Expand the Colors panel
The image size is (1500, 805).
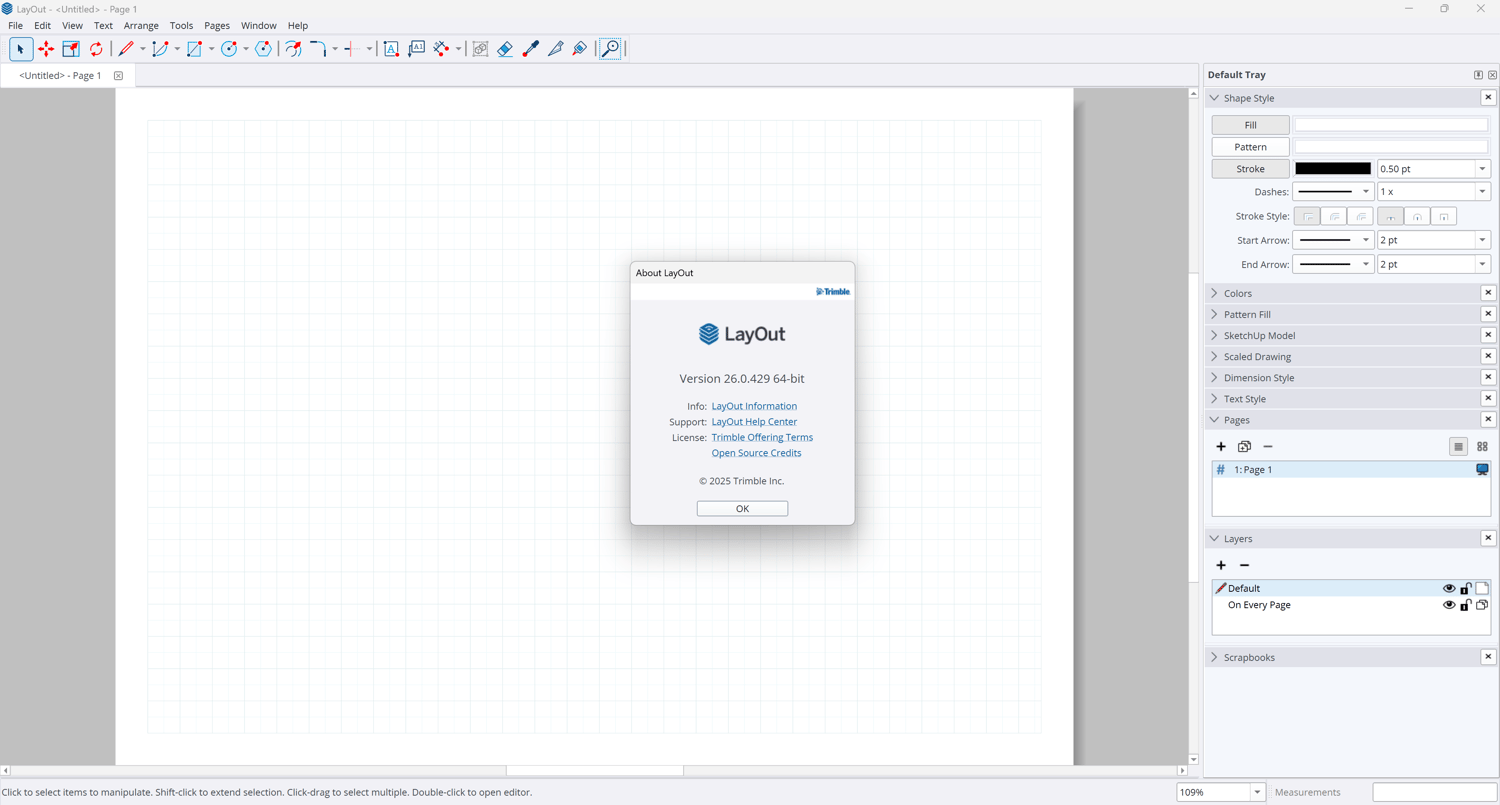(x=1215, y=294)
